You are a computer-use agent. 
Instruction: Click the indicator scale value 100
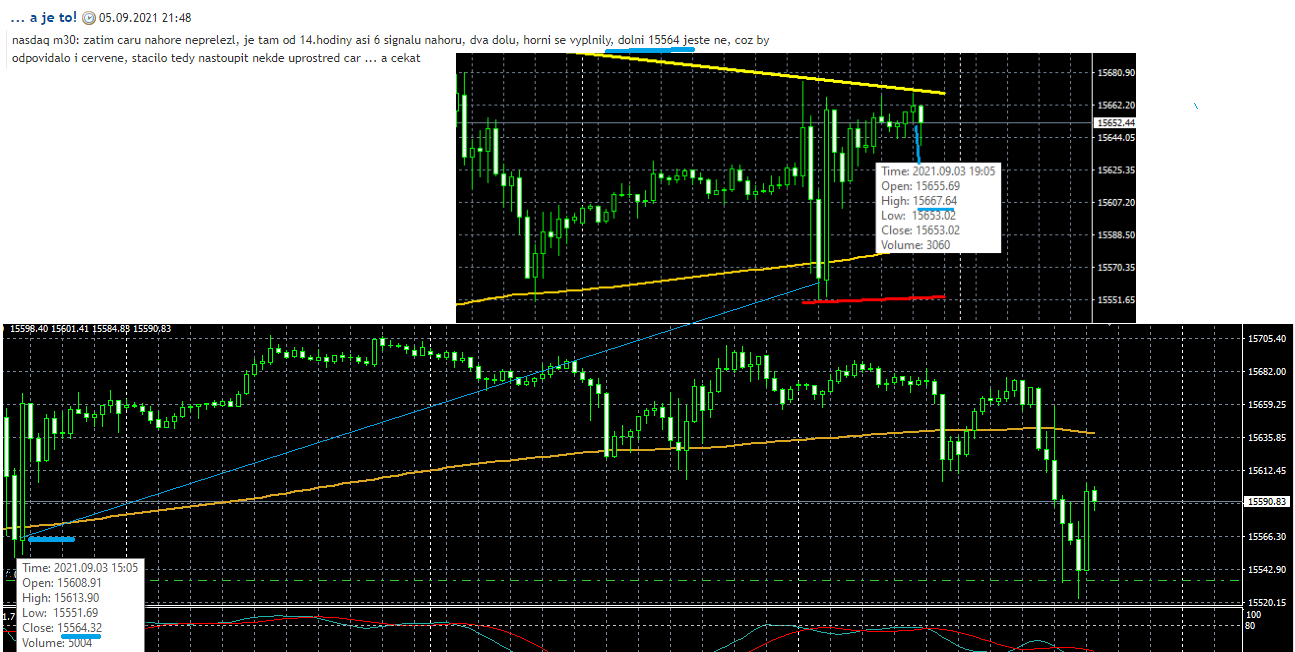tap(1254, 615)
